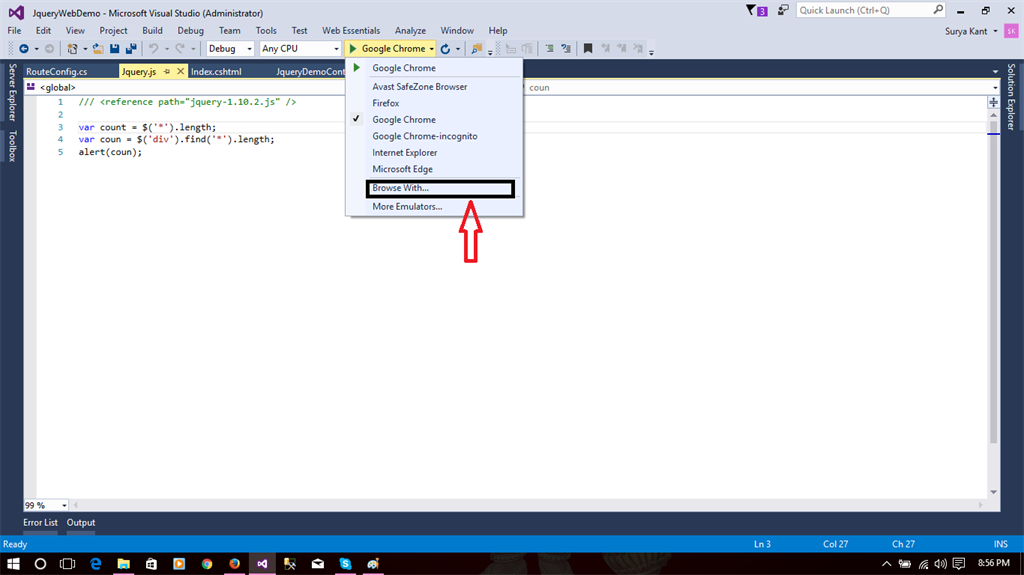Toggle pin on the Jquery.js tab
Viewport: 1024px width, 575px height.
click(x=167, y=71)
